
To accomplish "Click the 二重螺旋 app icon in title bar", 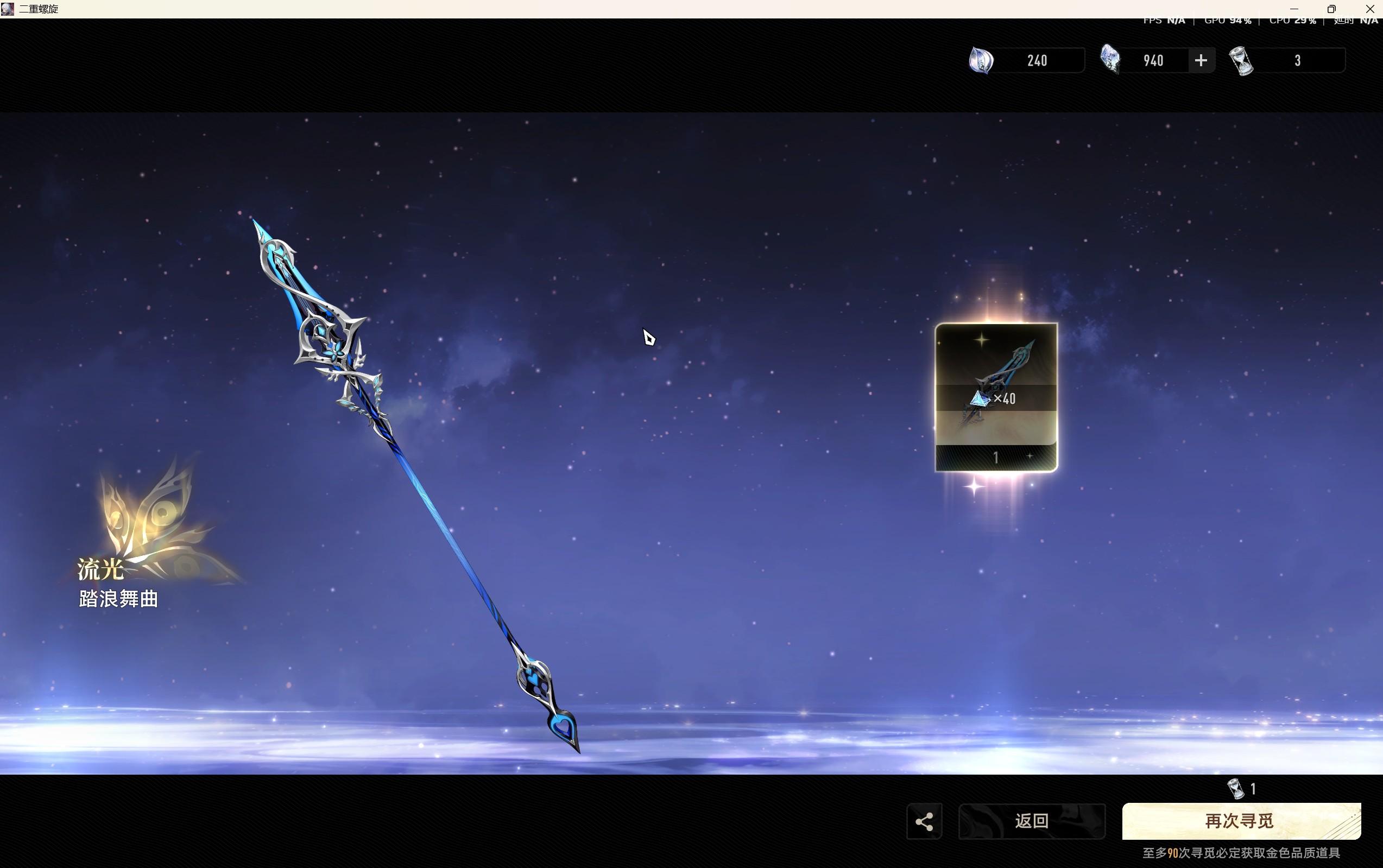I will [x=8, y=9].
